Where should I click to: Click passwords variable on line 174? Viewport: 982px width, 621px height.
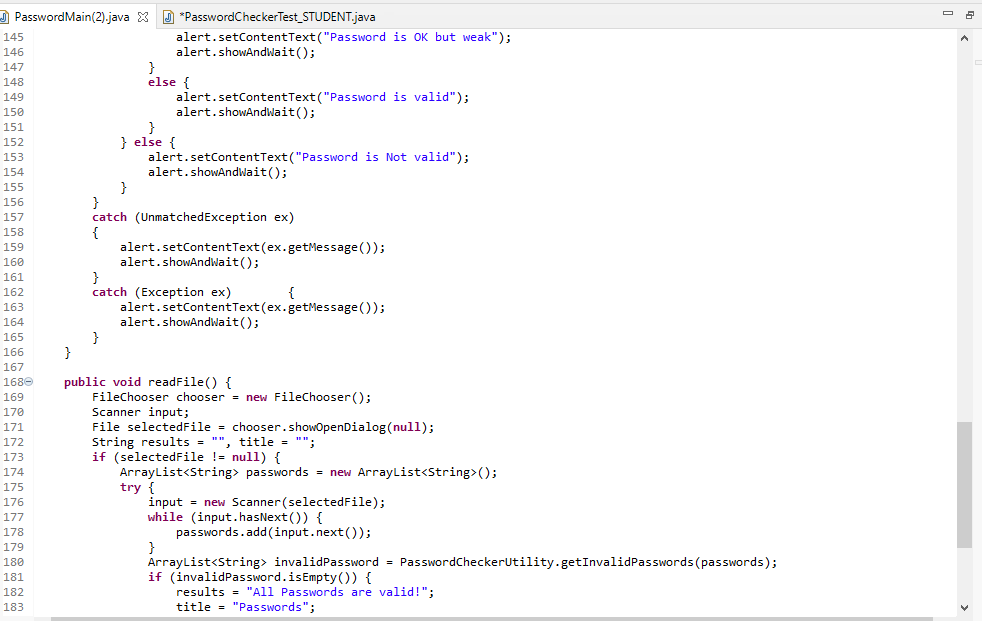277,472
